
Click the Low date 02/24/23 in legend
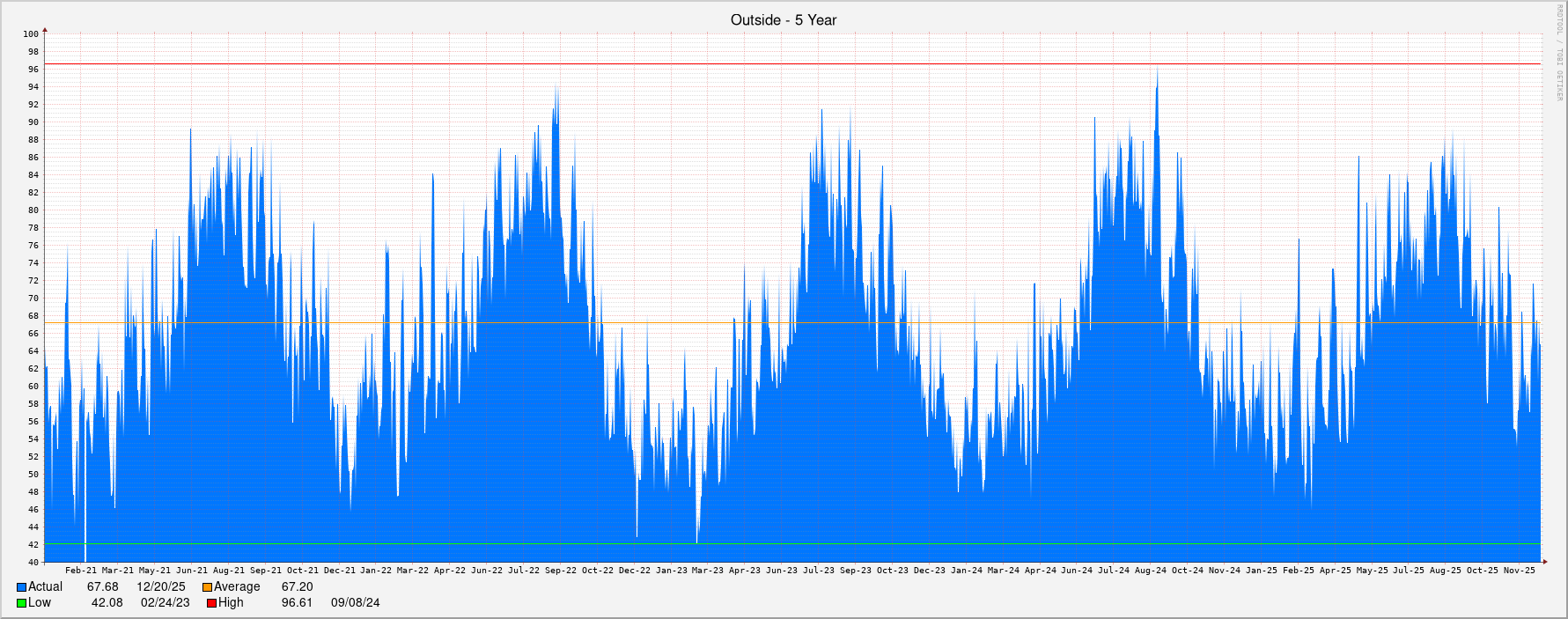(166, 603)
